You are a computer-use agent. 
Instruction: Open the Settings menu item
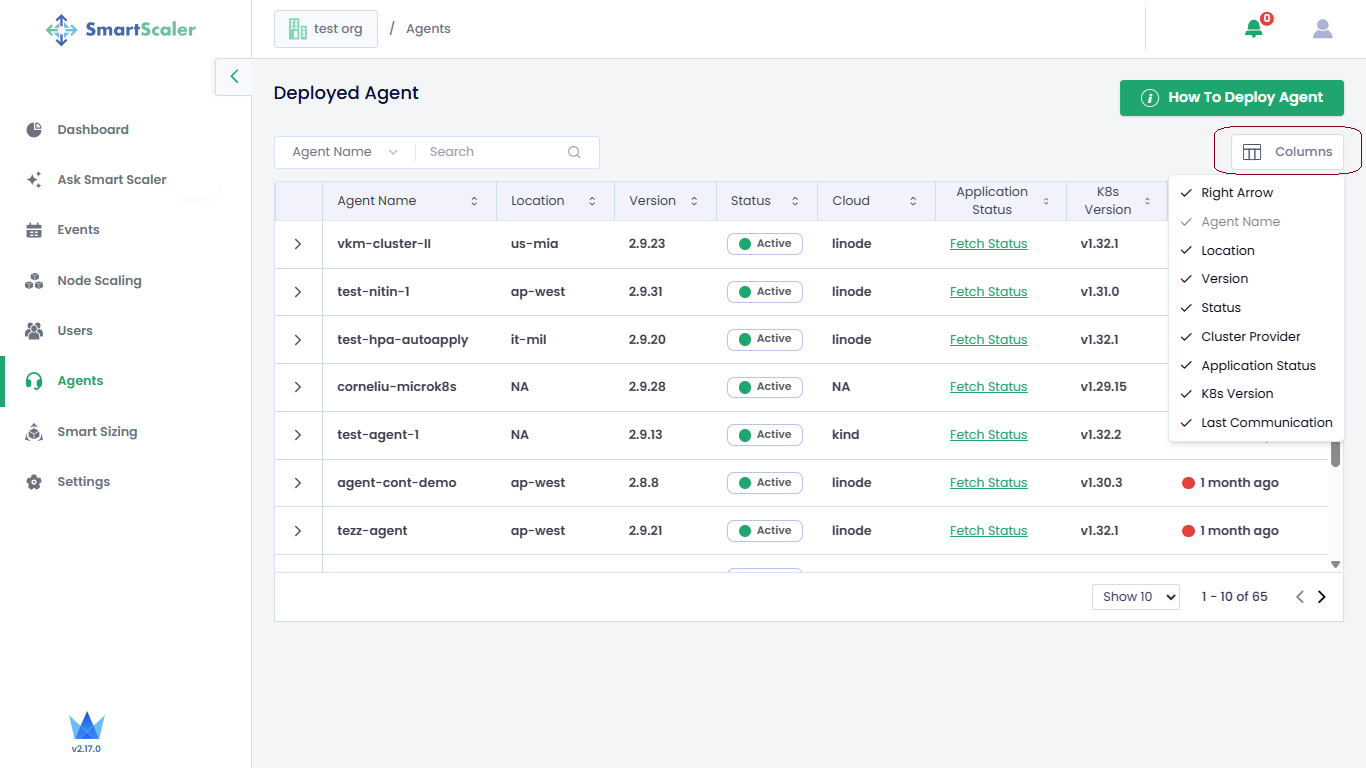pyautogui.click(x=83, y=482)
